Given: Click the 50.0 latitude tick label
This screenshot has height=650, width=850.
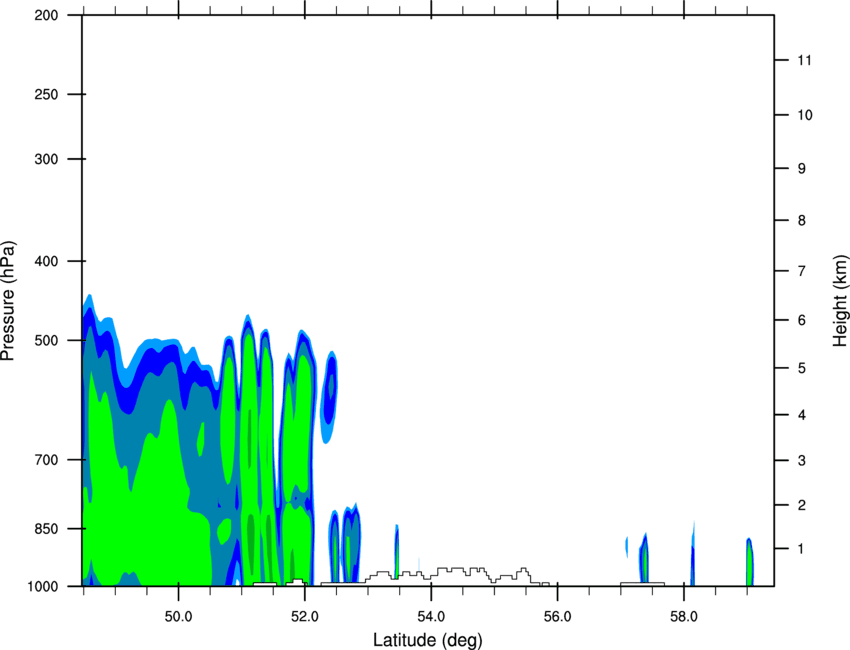Looking at the screenshot, I should (178, 617).
